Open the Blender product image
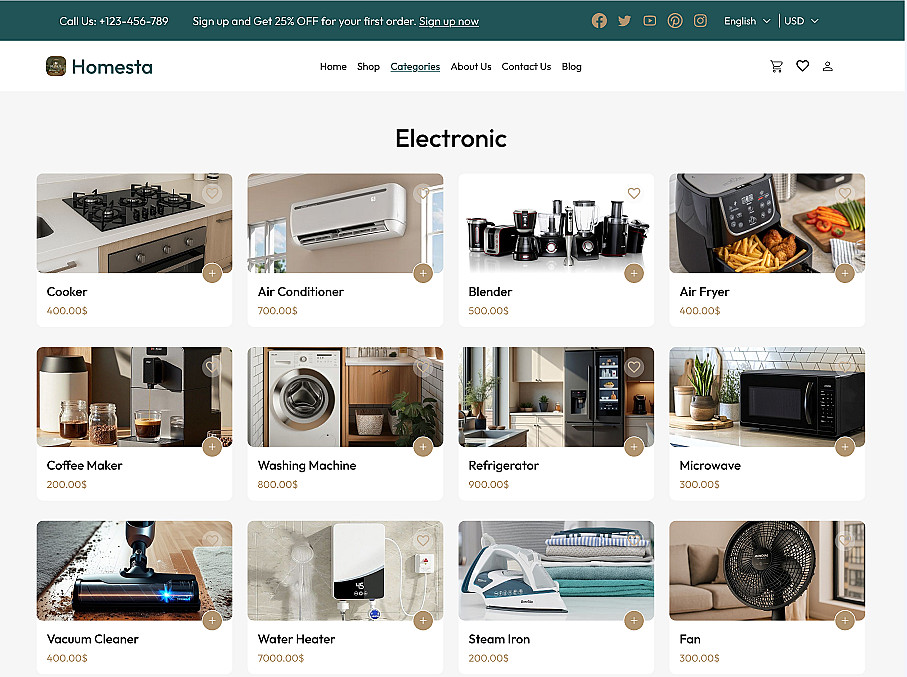 tap(556, 223)
